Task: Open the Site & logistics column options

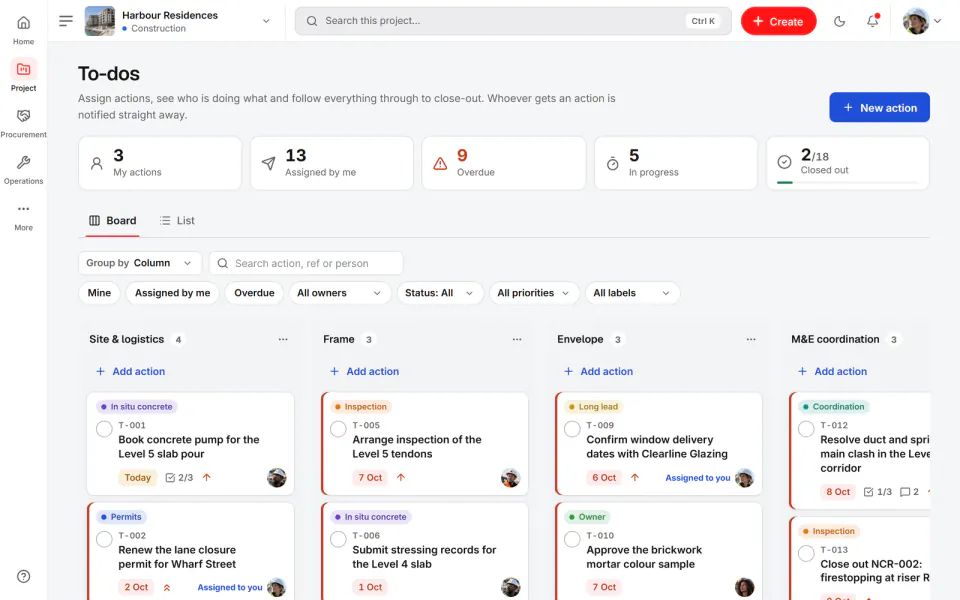Action: pyautogui.click(x=283, y=339)
